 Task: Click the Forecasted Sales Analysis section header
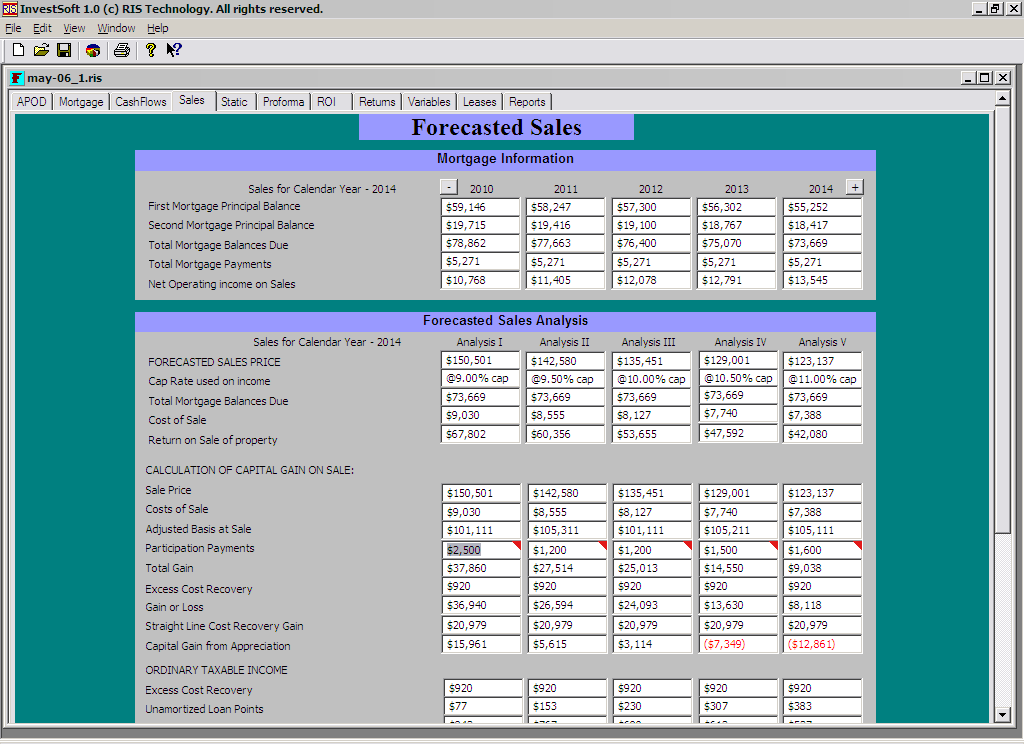[x=505, y=321]
